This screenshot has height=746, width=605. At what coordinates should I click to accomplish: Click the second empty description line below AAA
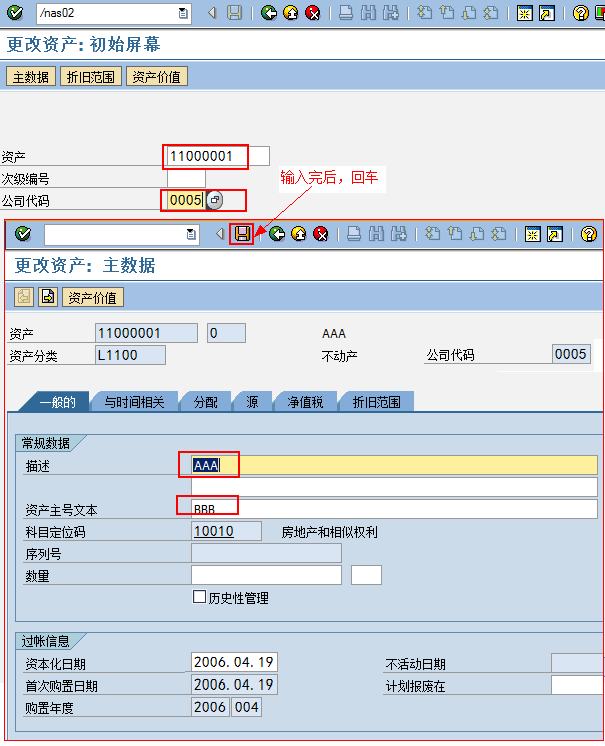(x=394, y=487)
